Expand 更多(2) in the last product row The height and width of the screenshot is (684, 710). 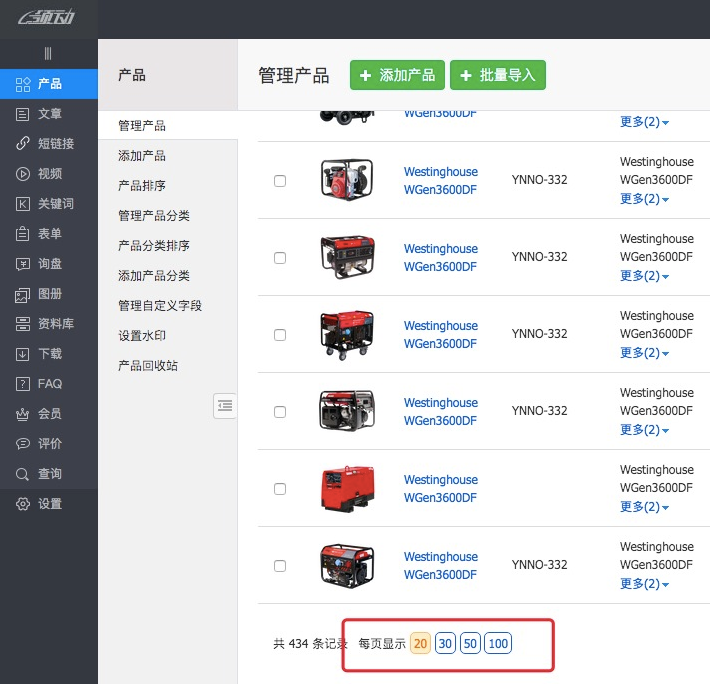pos(645,584)
